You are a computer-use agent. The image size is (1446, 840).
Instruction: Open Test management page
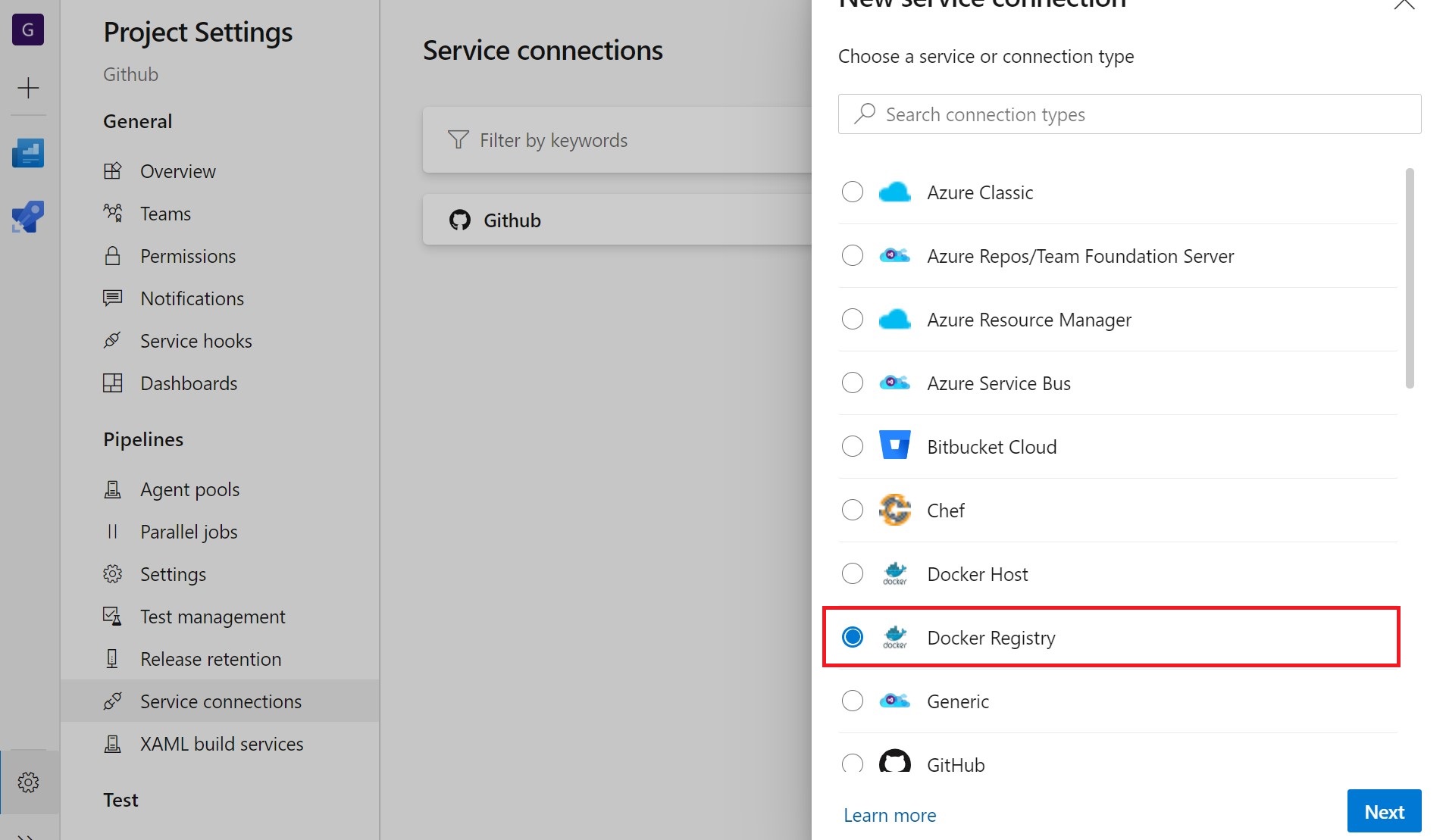(220, 617)
